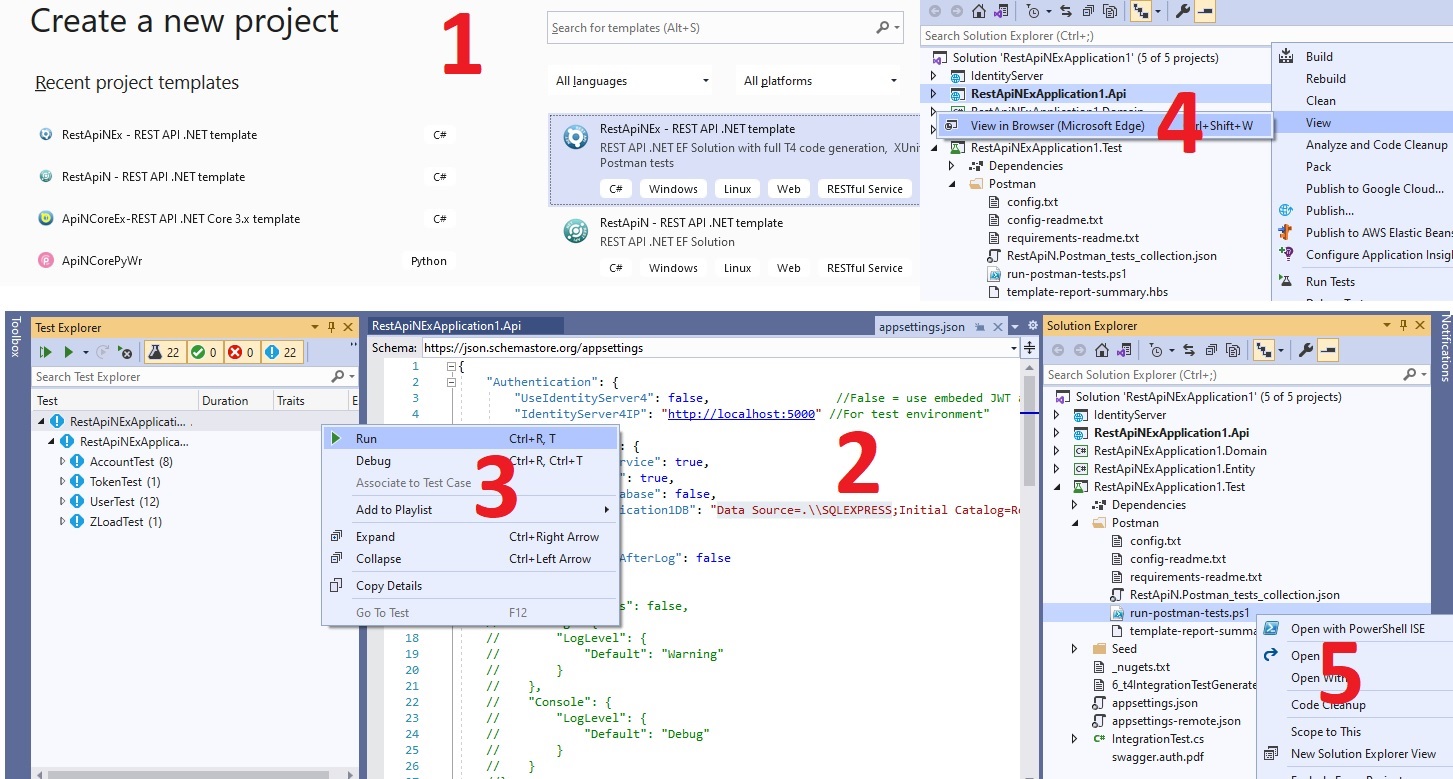This screenshot has height=779, width=1453.
Task: Toggle Show All Files in titled Solution Explorer toolbar
Action: [1234, 350]
